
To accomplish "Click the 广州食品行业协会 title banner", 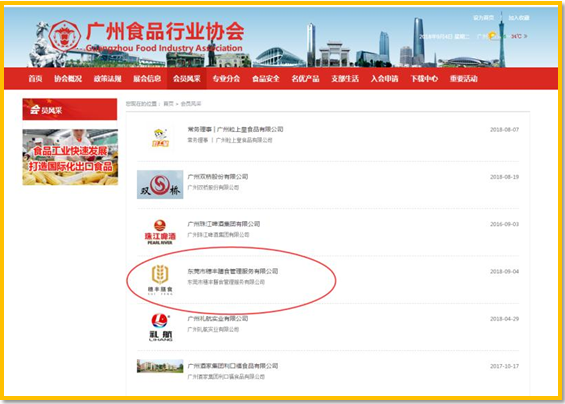I will (165, 31).
